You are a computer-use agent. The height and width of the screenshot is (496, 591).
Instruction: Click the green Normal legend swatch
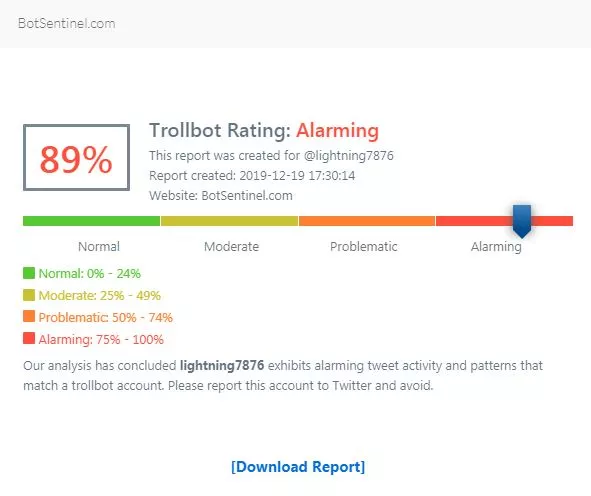click(x=29, y=273)
